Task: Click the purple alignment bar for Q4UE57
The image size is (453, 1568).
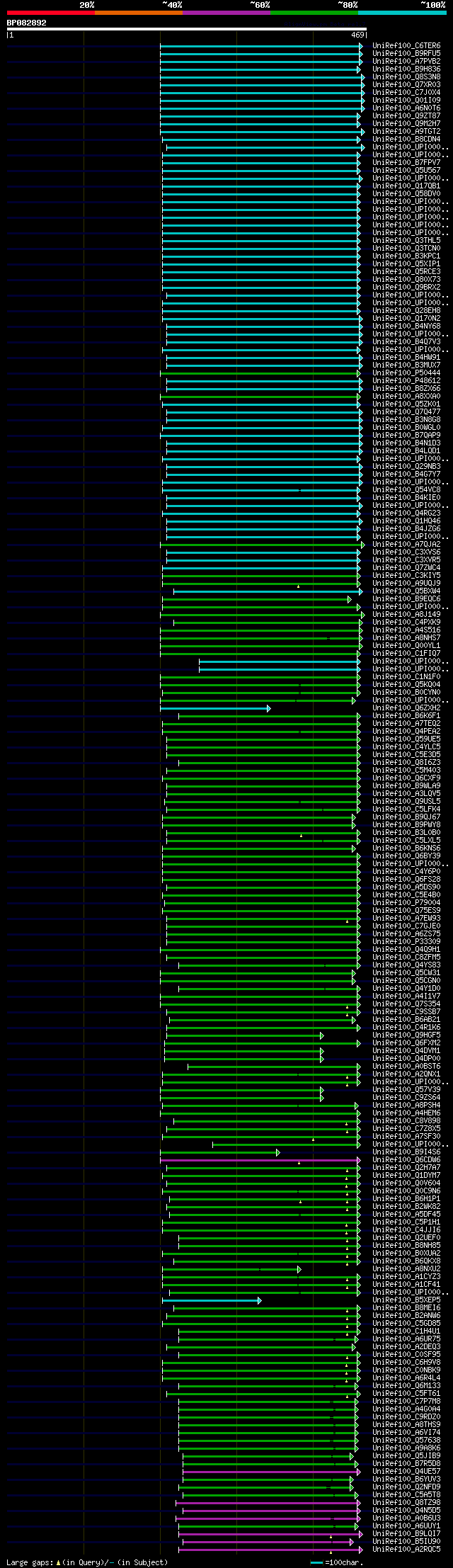Action: 272,1472
